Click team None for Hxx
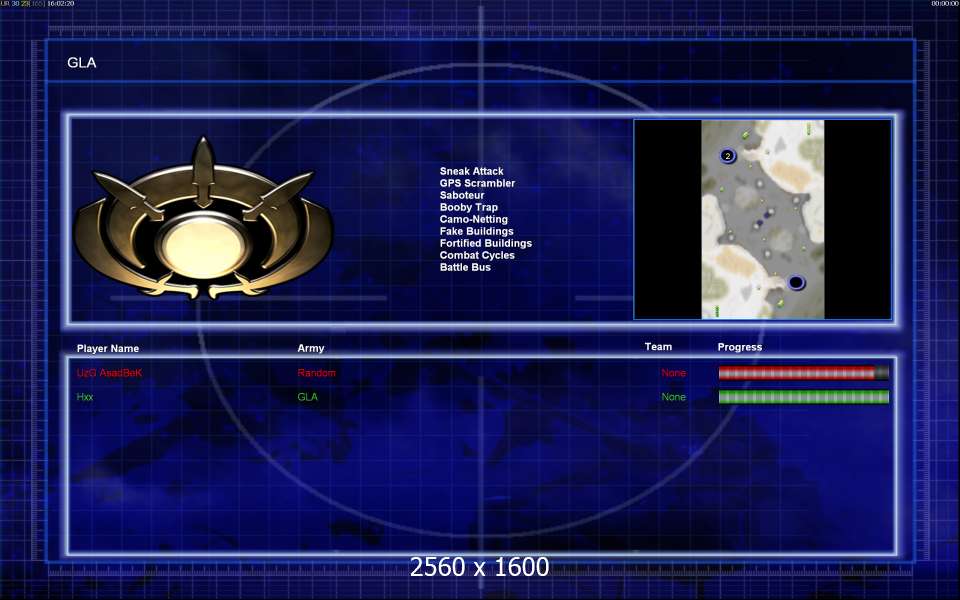960x600 pixels. coord(673,397)
